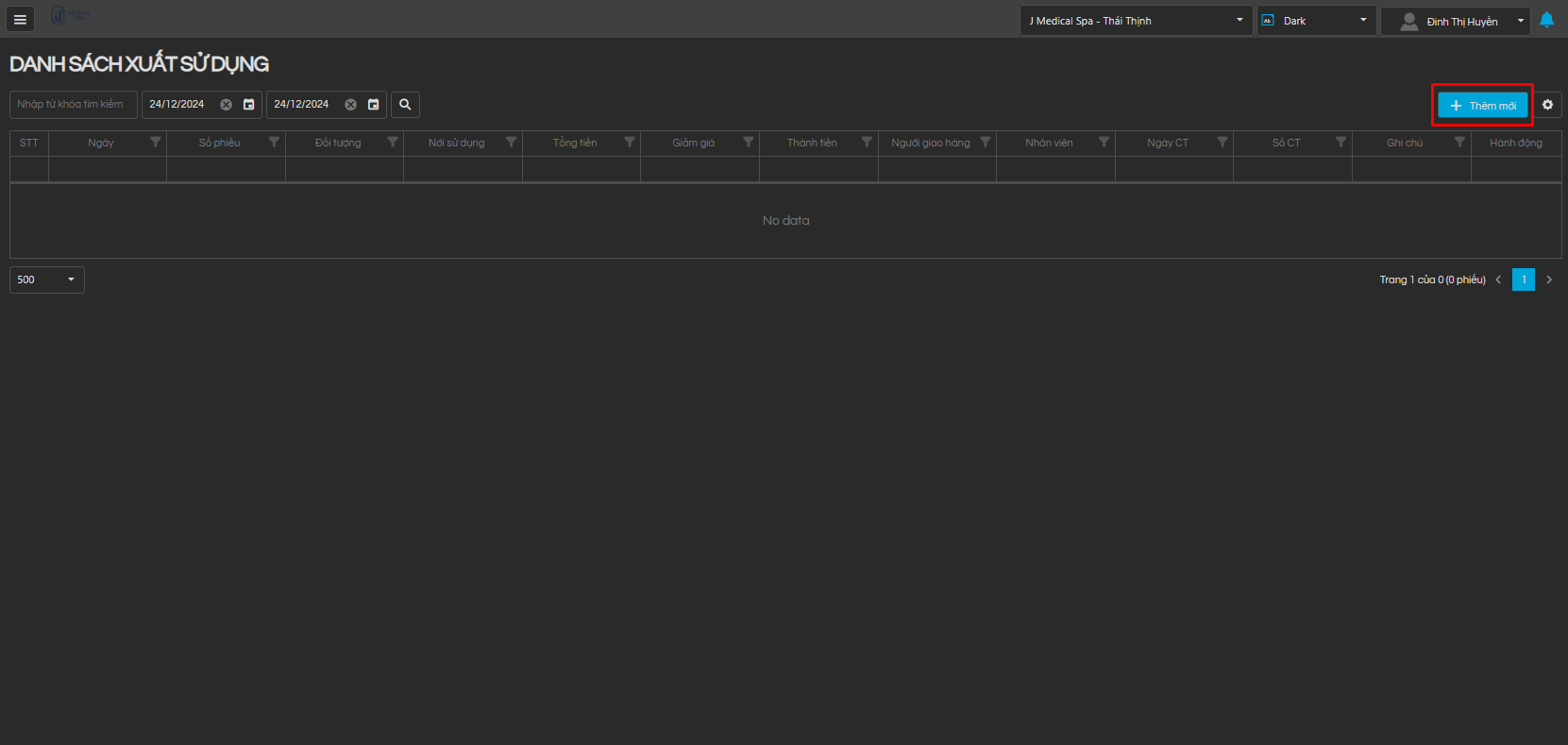1568x745 pixels.
Task: Open the hamburger sidebar menu
Action: 20,19
